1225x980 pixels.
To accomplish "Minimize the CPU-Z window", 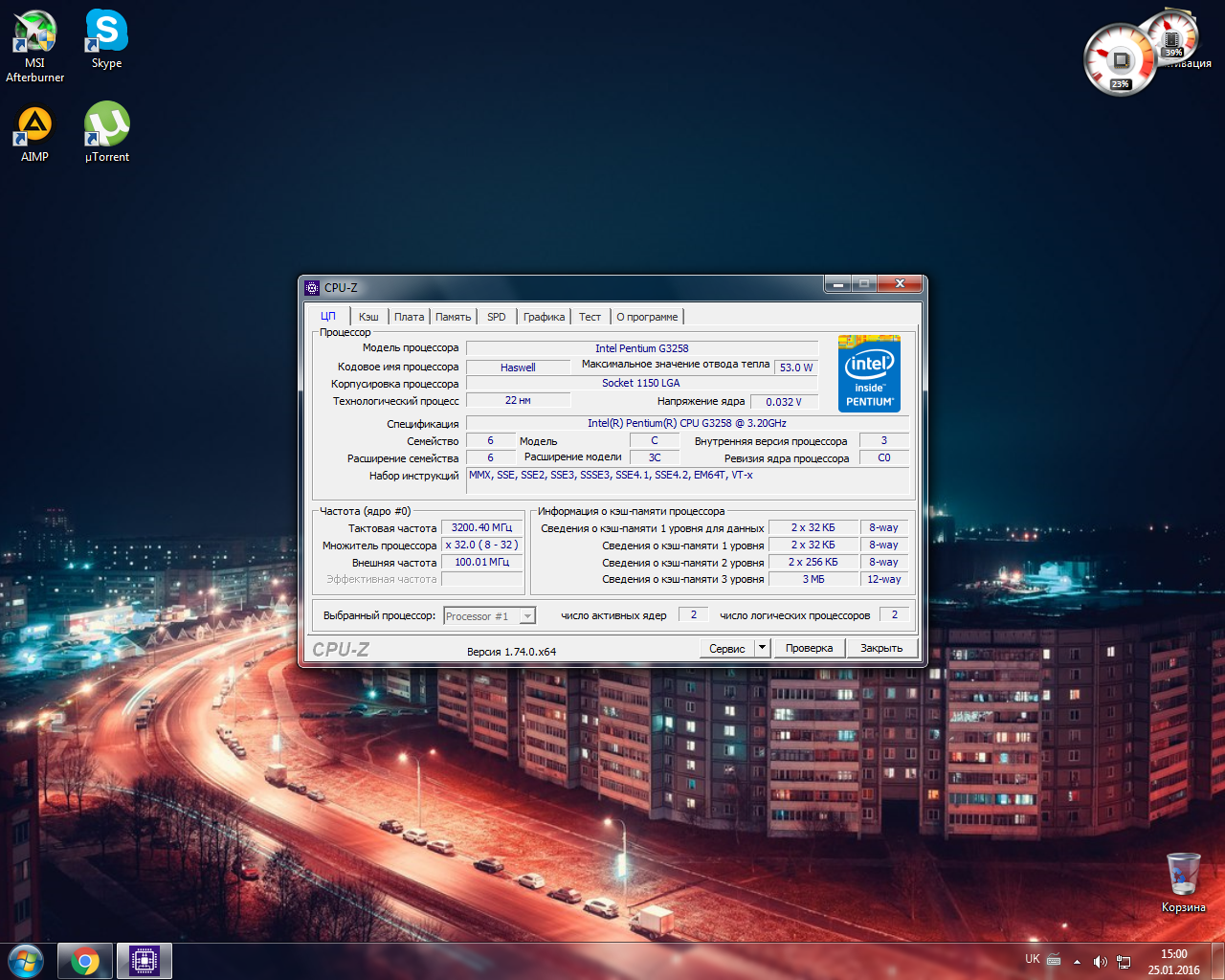I will (x=837, y=284).
